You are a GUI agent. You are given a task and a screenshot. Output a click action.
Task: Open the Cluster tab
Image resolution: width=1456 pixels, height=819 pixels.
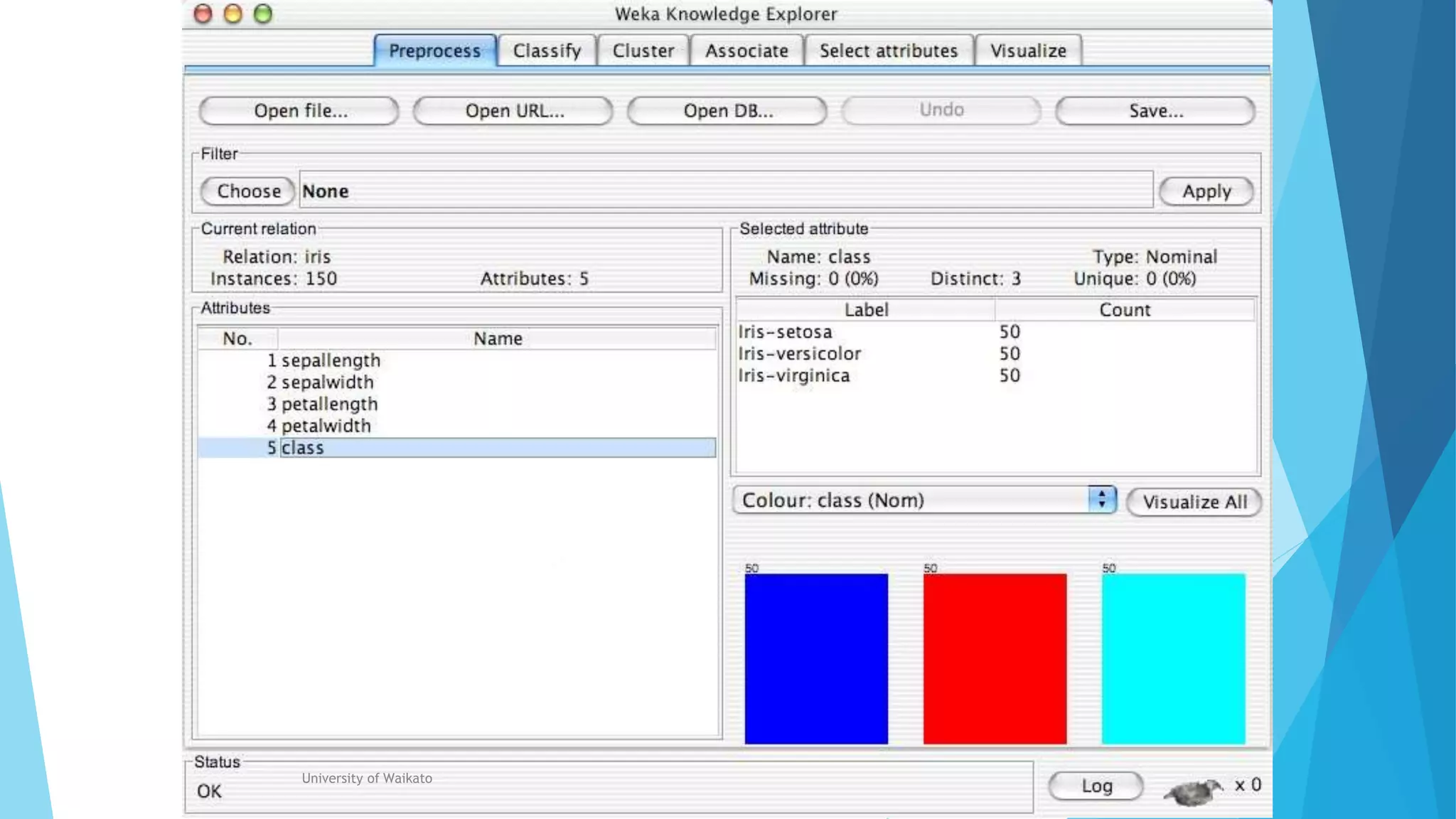(x=643, y=51)
